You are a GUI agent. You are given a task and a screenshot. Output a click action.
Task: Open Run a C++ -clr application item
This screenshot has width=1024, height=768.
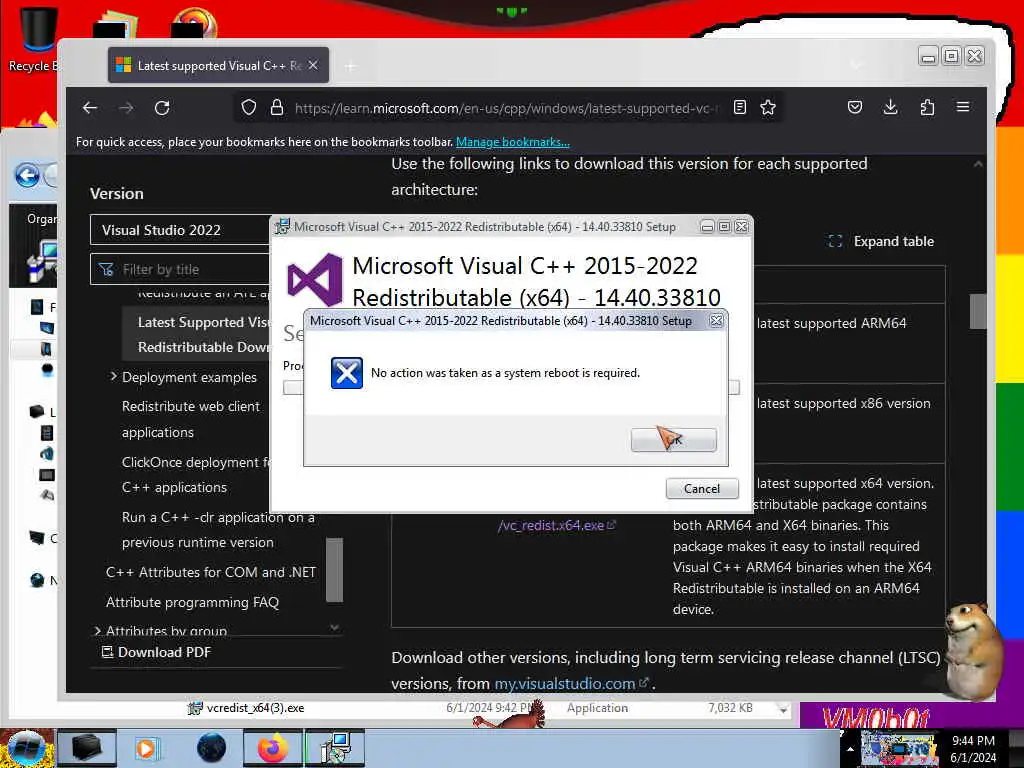point(217,530)
